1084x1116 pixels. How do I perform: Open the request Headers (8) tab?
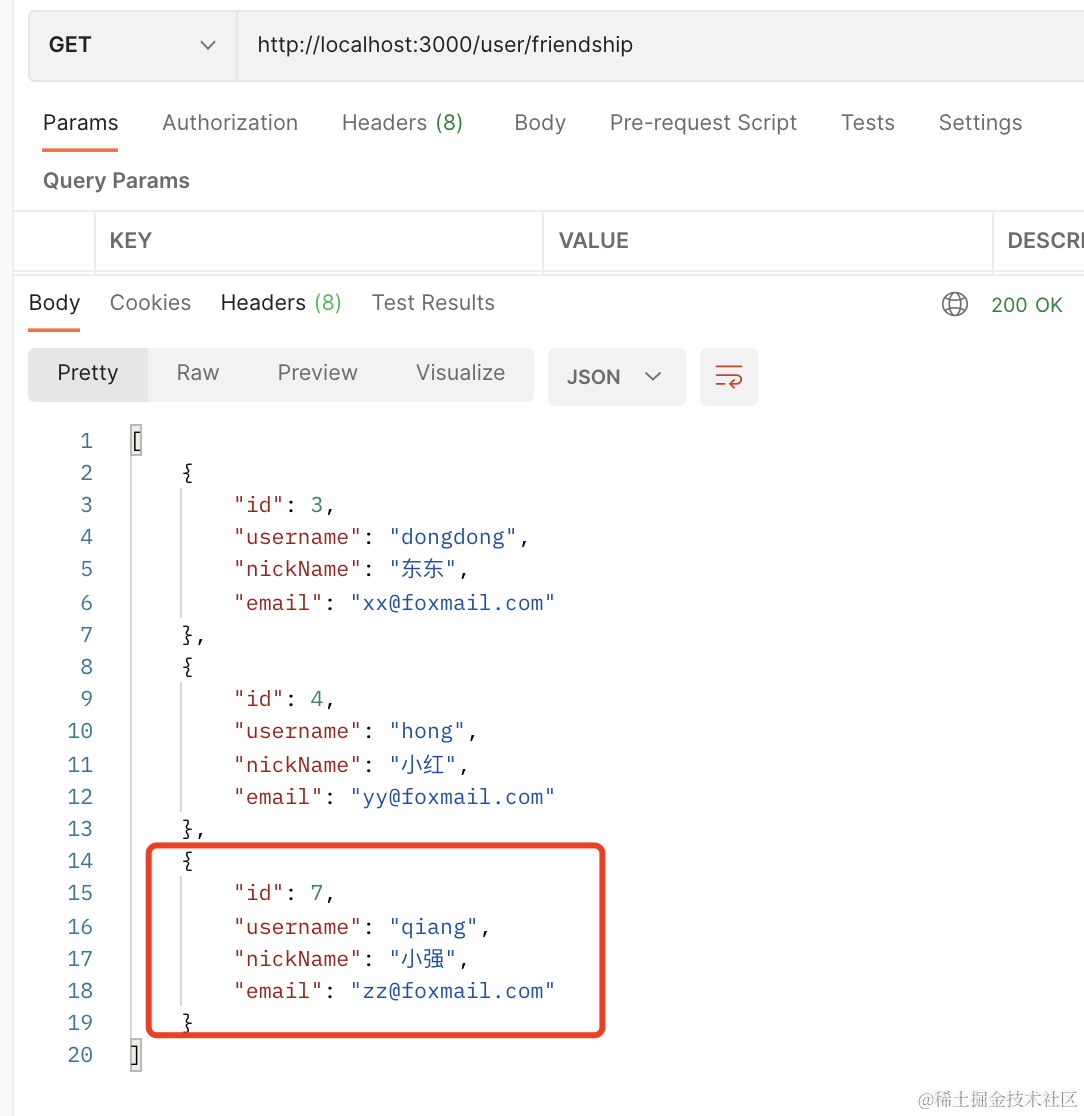coord(402,123)
